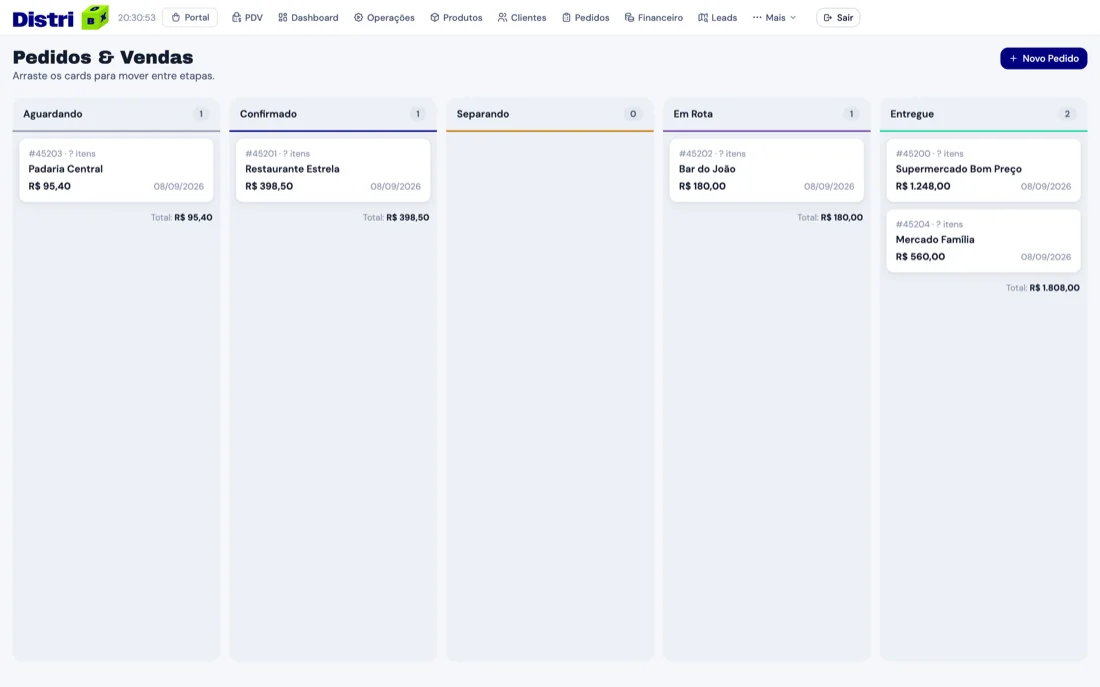Select the Supermercado Bom Preço card
Image resolution: width=1100 pixels, height=687 pixels.
coord(984,170)
